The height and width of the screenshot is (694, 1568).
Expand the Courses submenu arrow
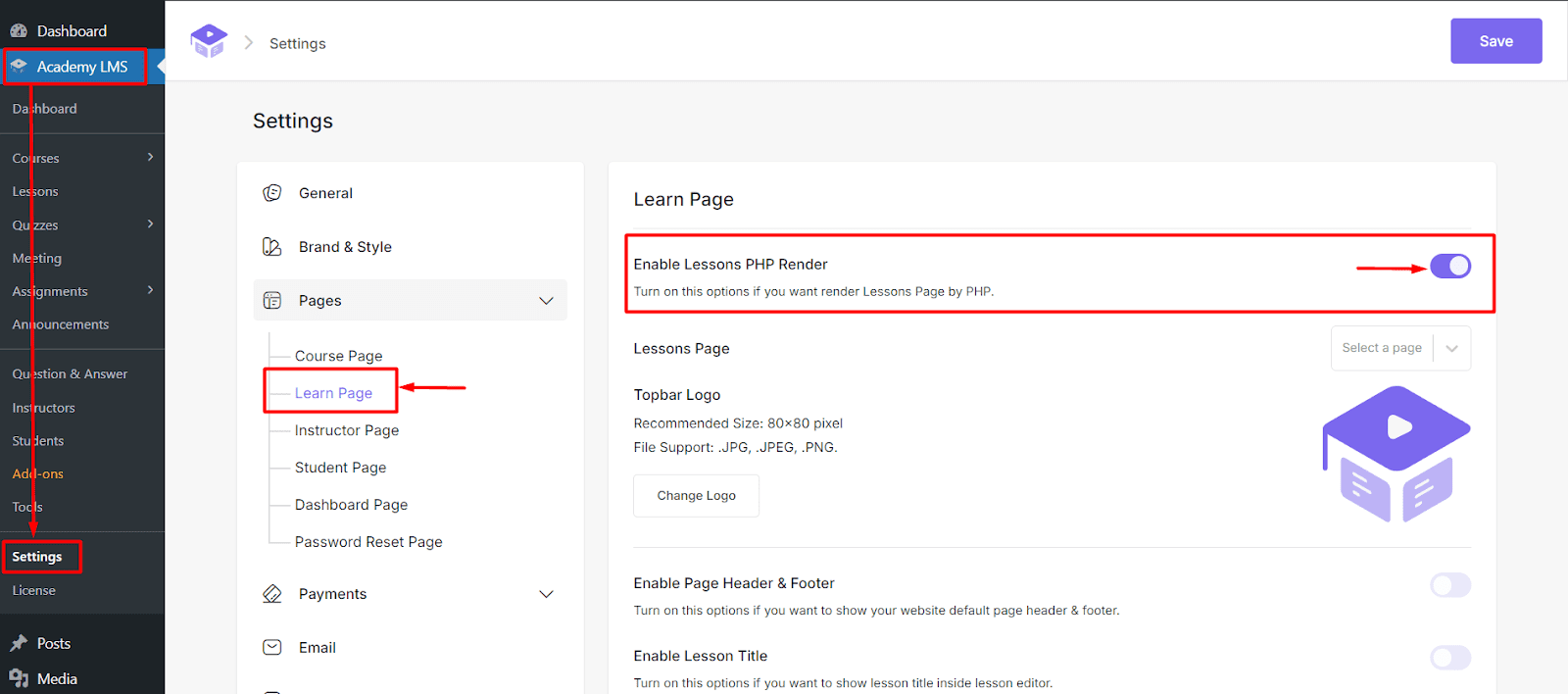tap(150, 157)
